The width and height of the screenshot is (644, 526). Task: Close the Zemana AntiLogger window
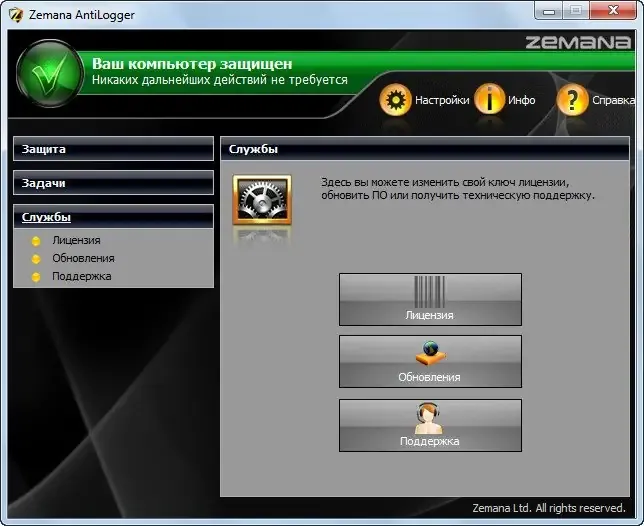coord(613,11)
